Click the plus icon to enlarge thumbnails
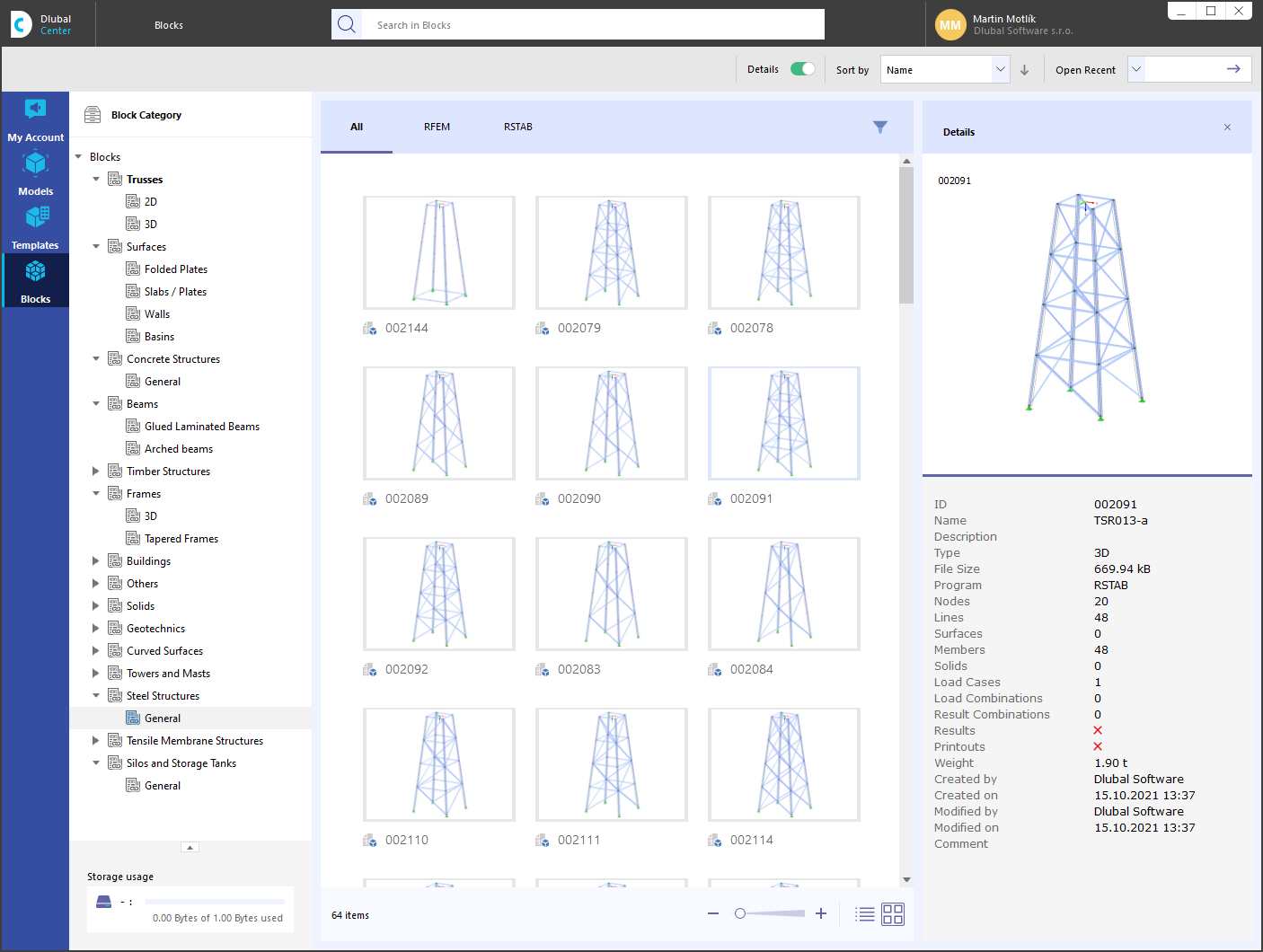This screenshot has width=1263, height=952. [820, 913]
